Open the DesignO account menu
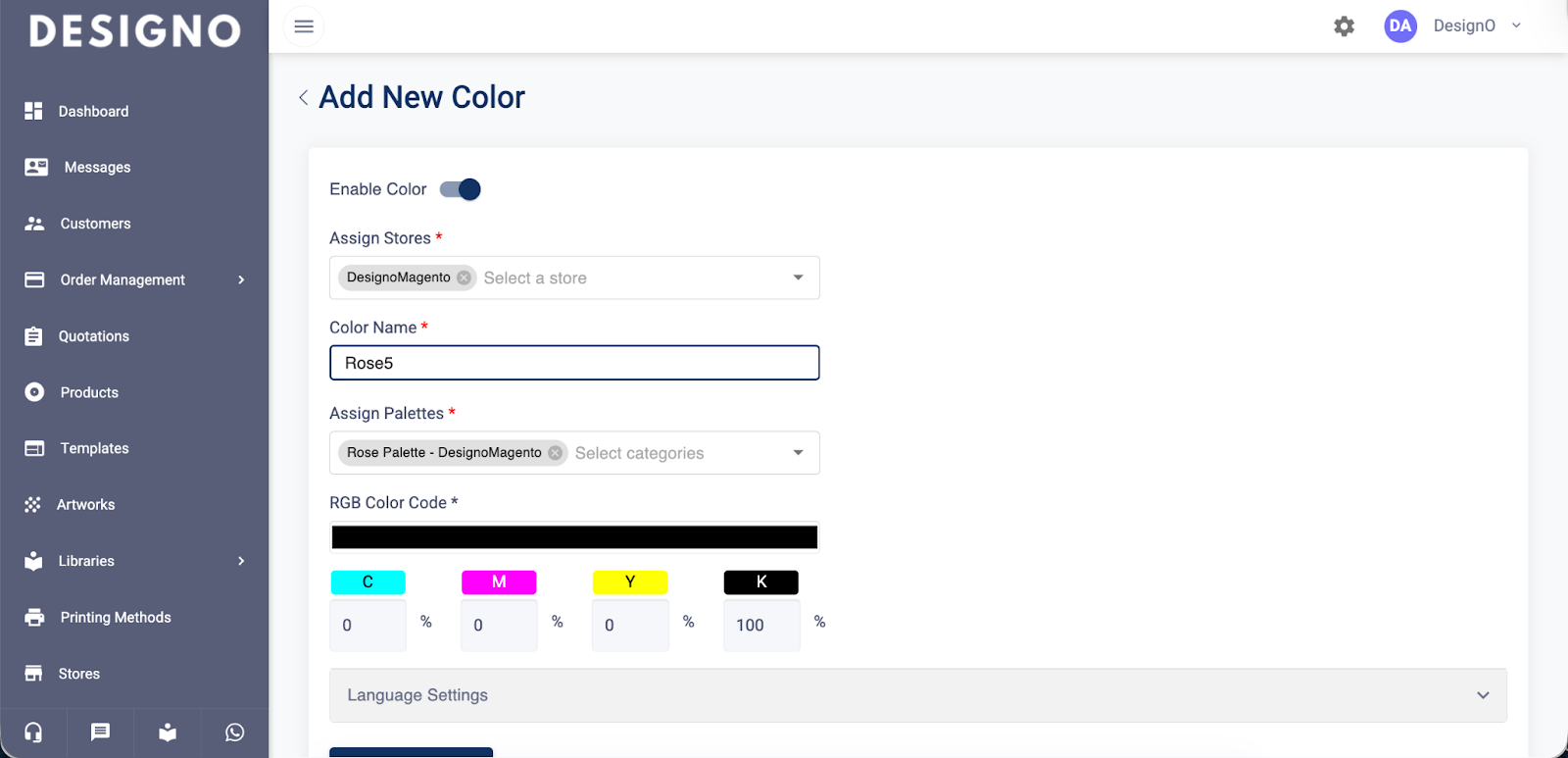This screenshot has width=1568, height=758. tap(1476, 26)
